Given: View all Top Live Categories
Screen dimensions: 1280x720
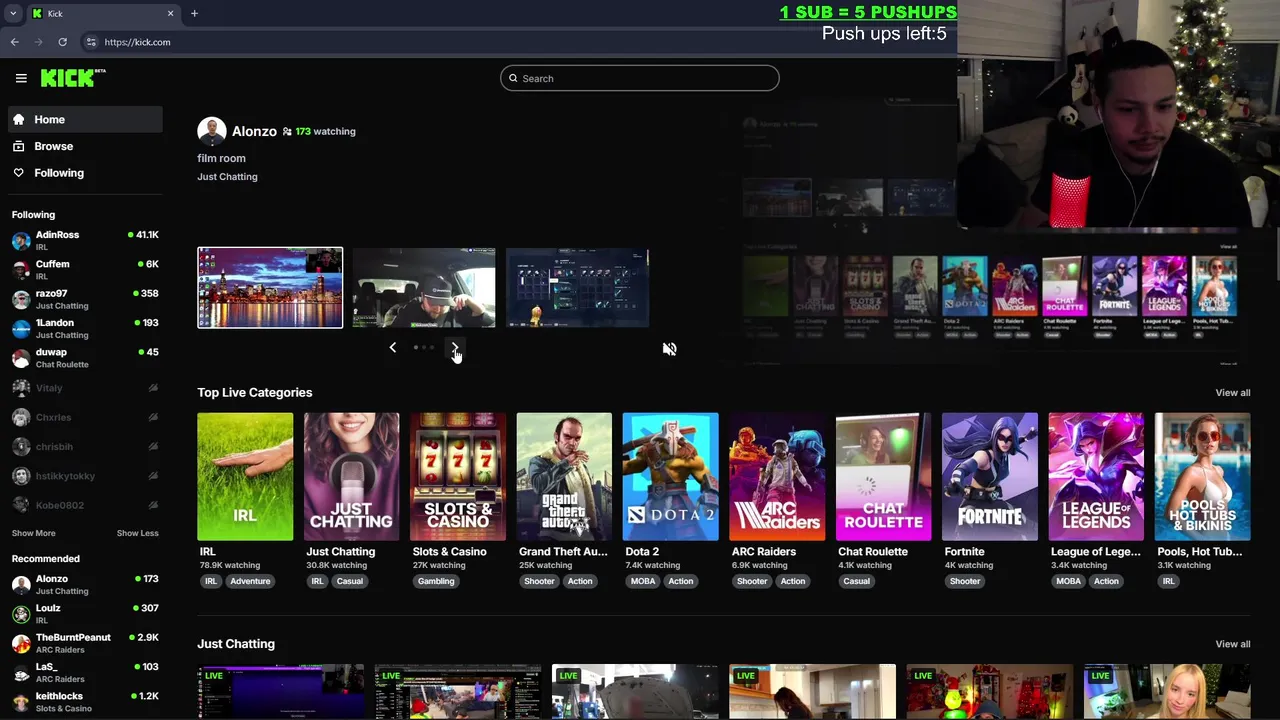Looking at the screenshot, I should (x=1232, y=392).
